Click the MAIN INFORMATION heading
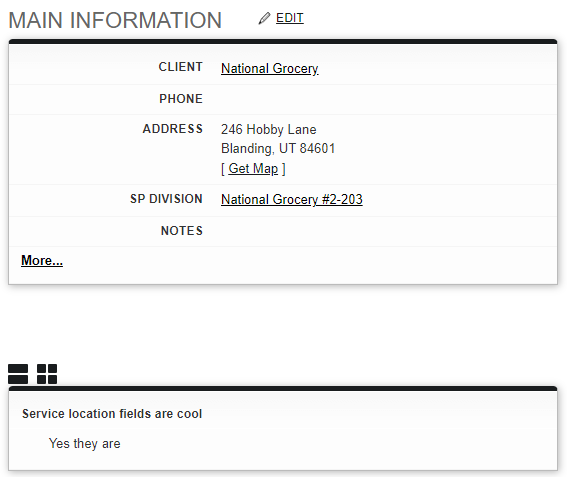This screenshot has height=477, width=567. click(x=115, y=20)
